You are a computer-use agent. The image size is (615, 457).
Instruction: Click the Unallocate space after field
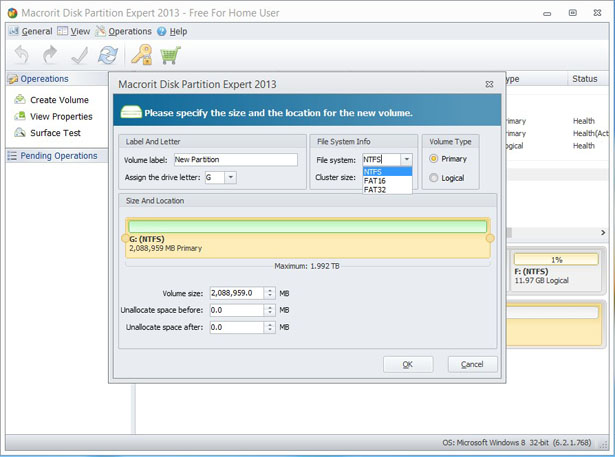[x=237, y=327]
